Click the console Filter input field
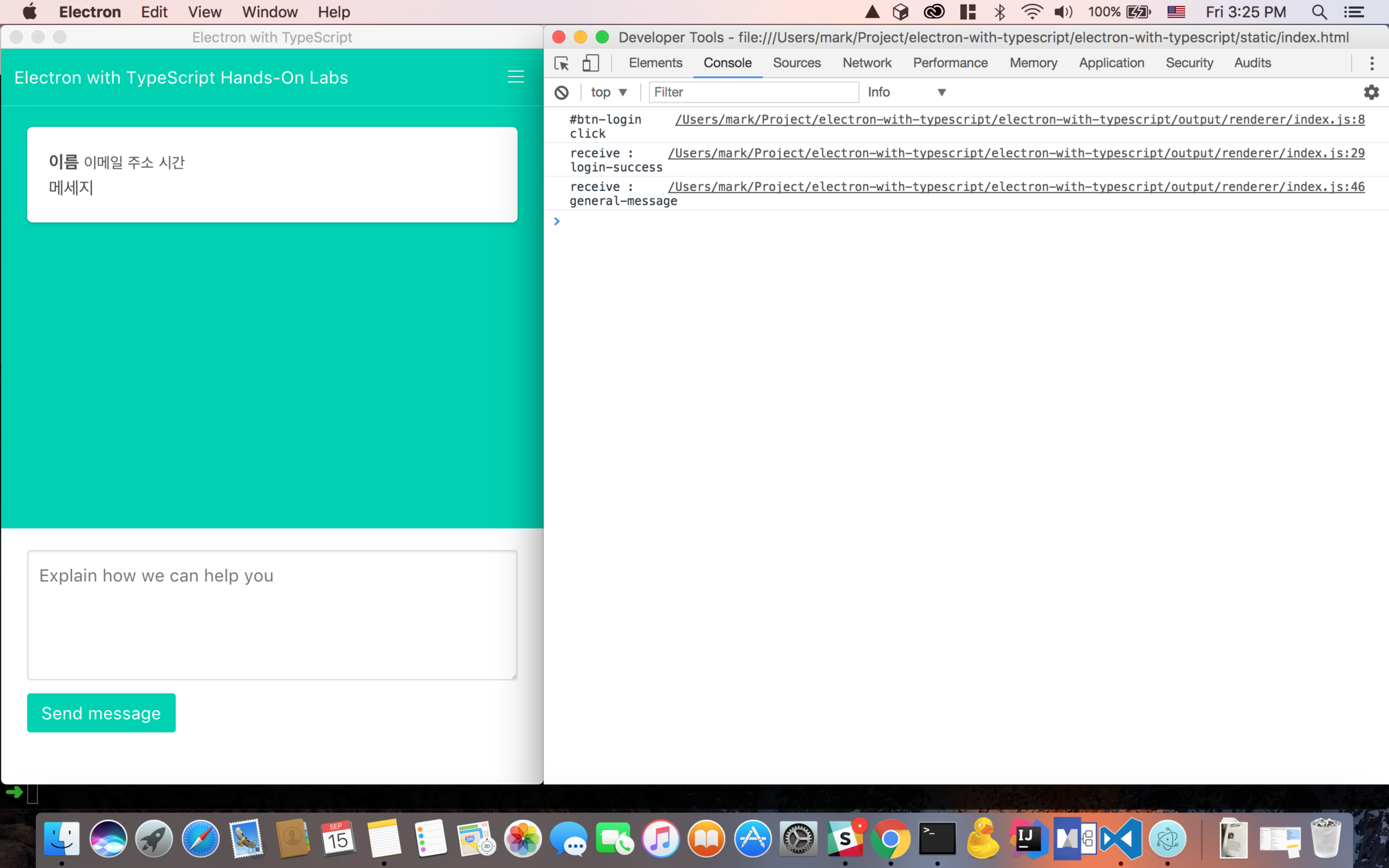Screen dimensions: 1389x868 pyautogui.click(x=752, y=93)
